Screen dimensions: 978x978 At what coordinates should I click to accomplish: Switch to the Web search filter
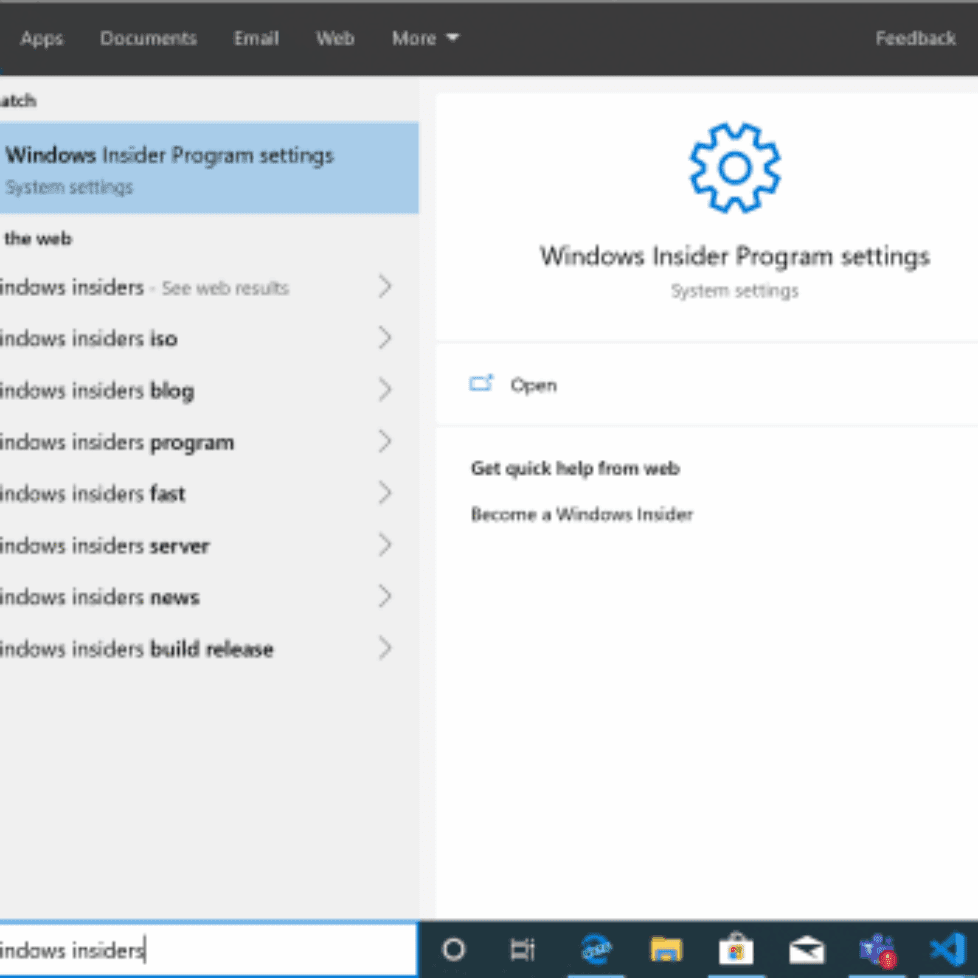tap(335, 38)
